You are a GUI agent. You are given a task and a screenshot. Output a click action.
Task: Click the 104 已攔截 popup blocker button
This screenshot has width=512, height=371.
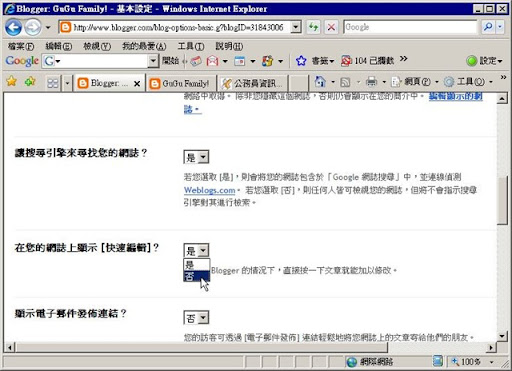(x=367, y=61)
